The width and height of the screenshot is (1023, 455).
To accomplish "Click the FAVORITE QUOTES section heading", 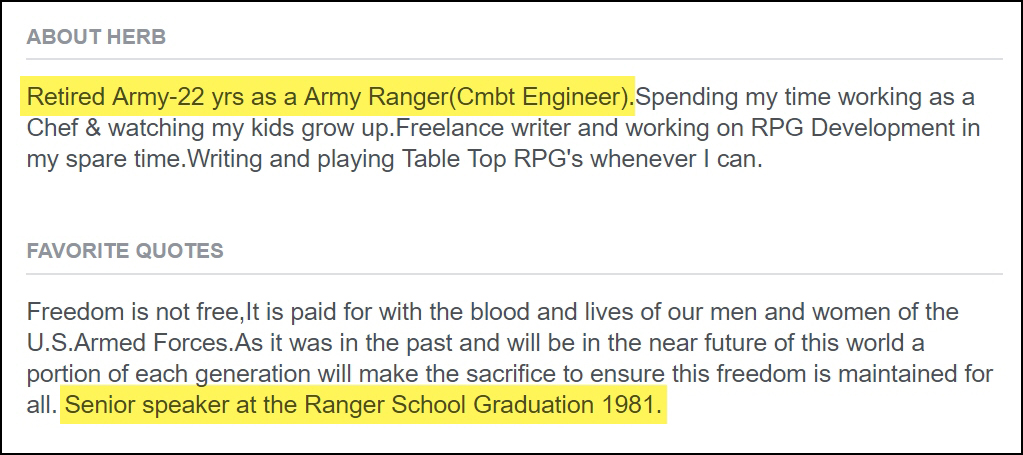I will coord(125,250).
